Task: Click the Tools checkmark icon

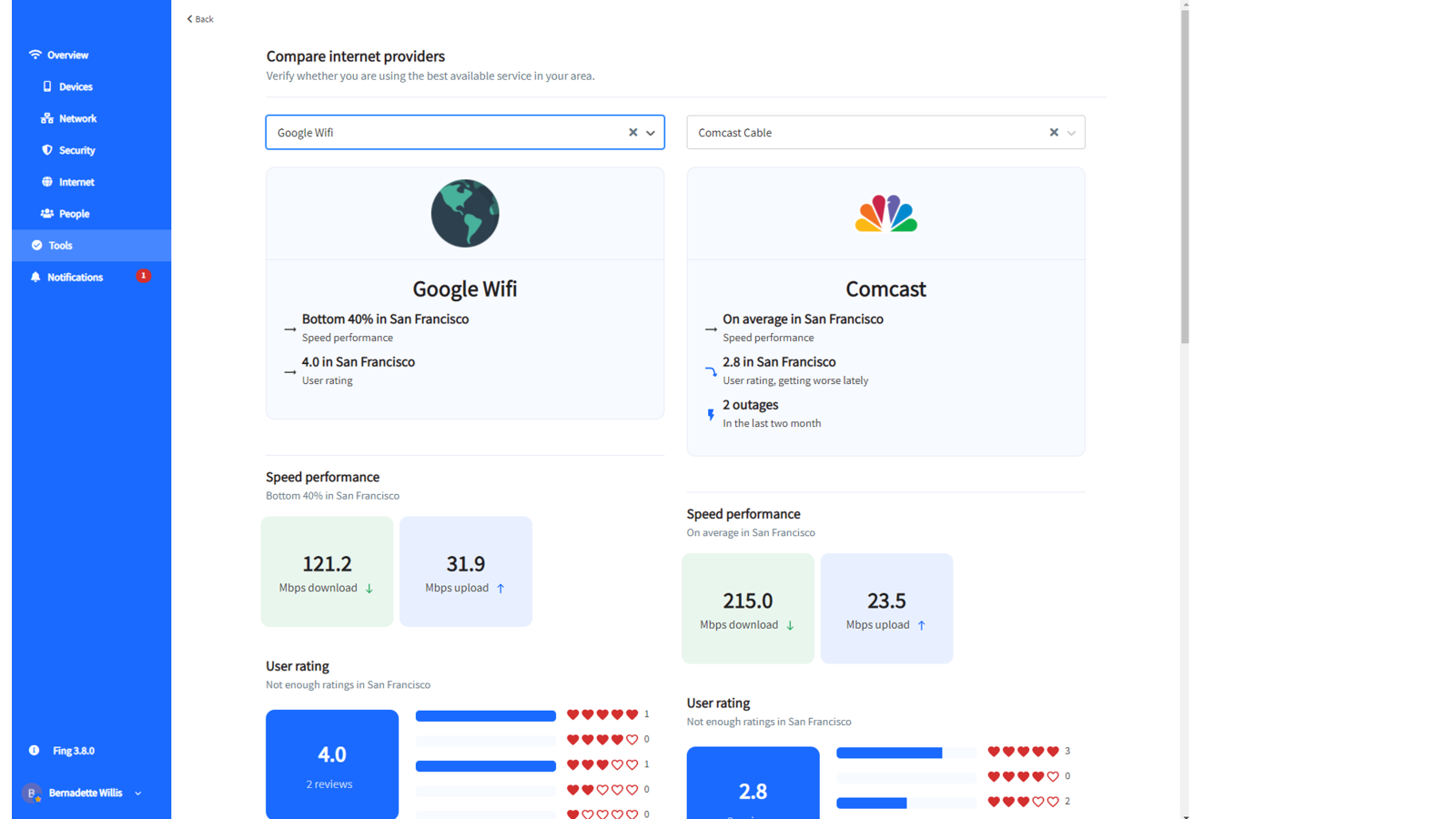Action: (x=37, y=246)
